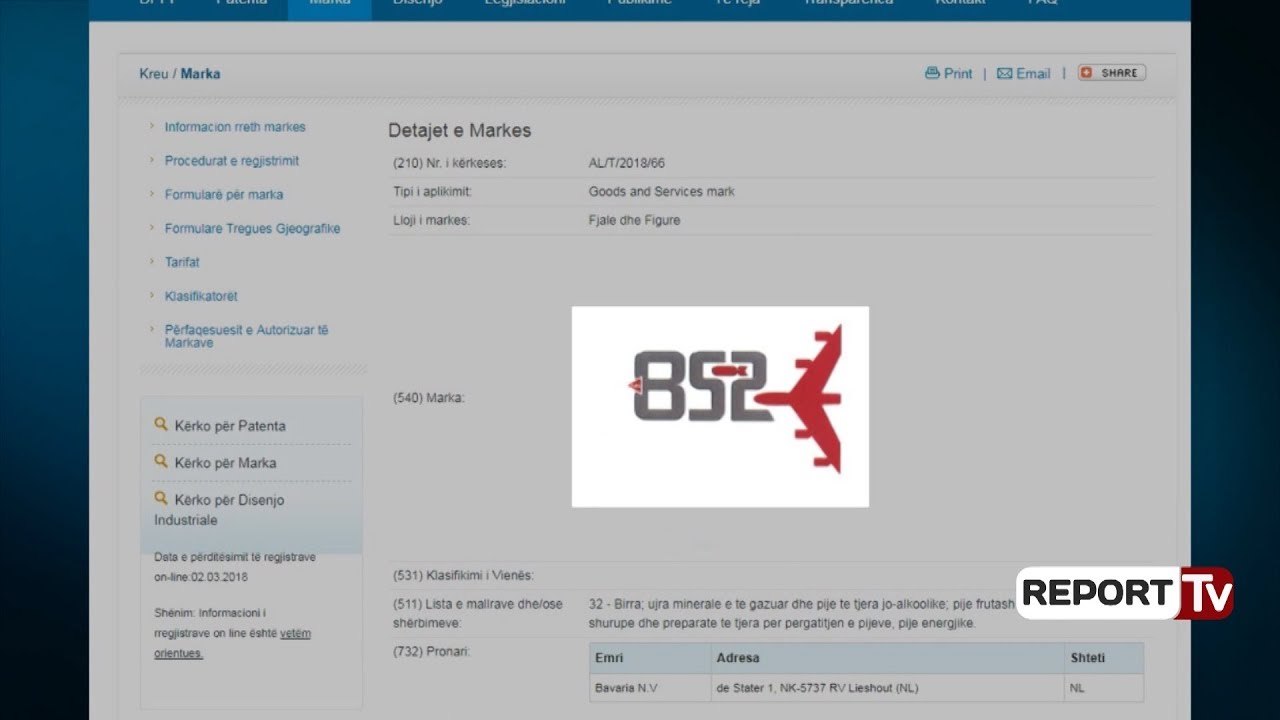Click the Detajet e Markes heading

click(460, 131)
